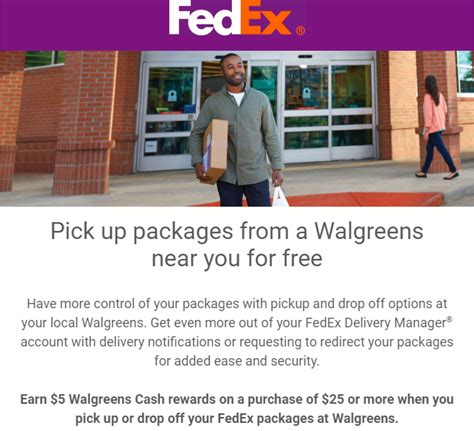
Task: Click the brick pillar on the left
Action: coord(86,123)
